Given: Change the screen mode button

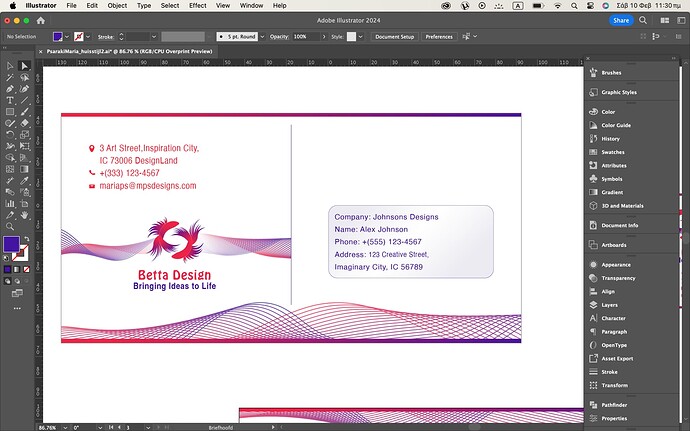Looking at the screenshot, I should pyautogui.click(x=17, y=293).
